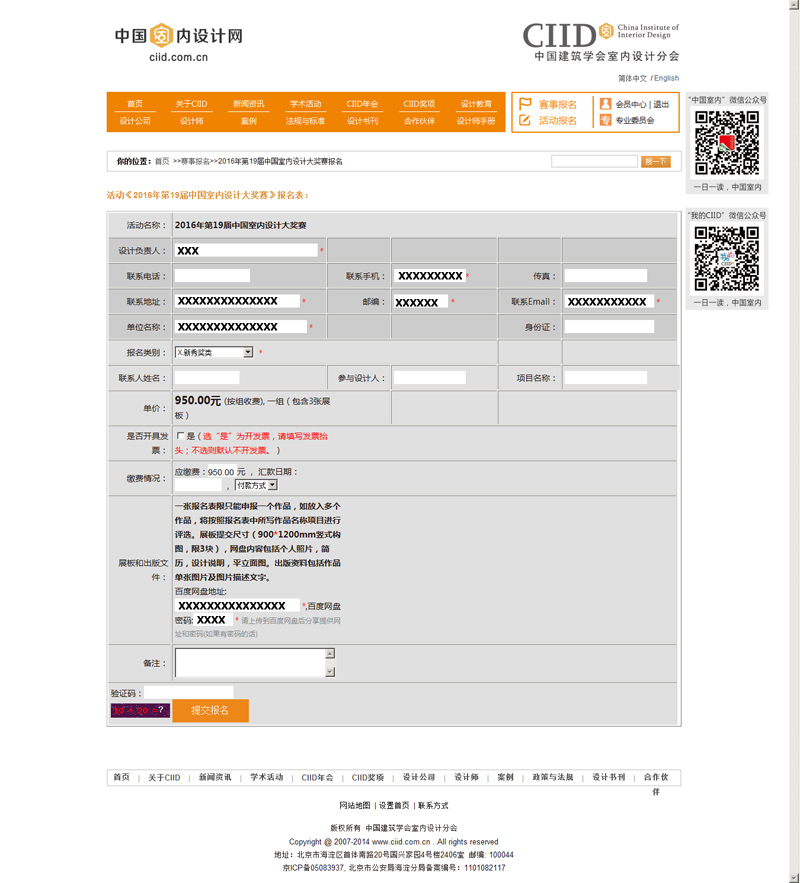
Task: Click the captcha image to refresh it
Action: [x=139, y=710]
